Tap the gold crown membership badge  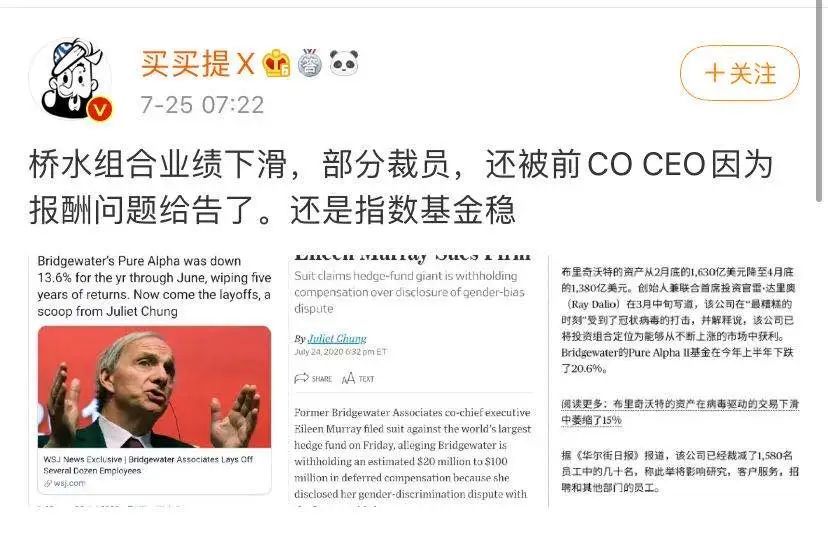277,63
